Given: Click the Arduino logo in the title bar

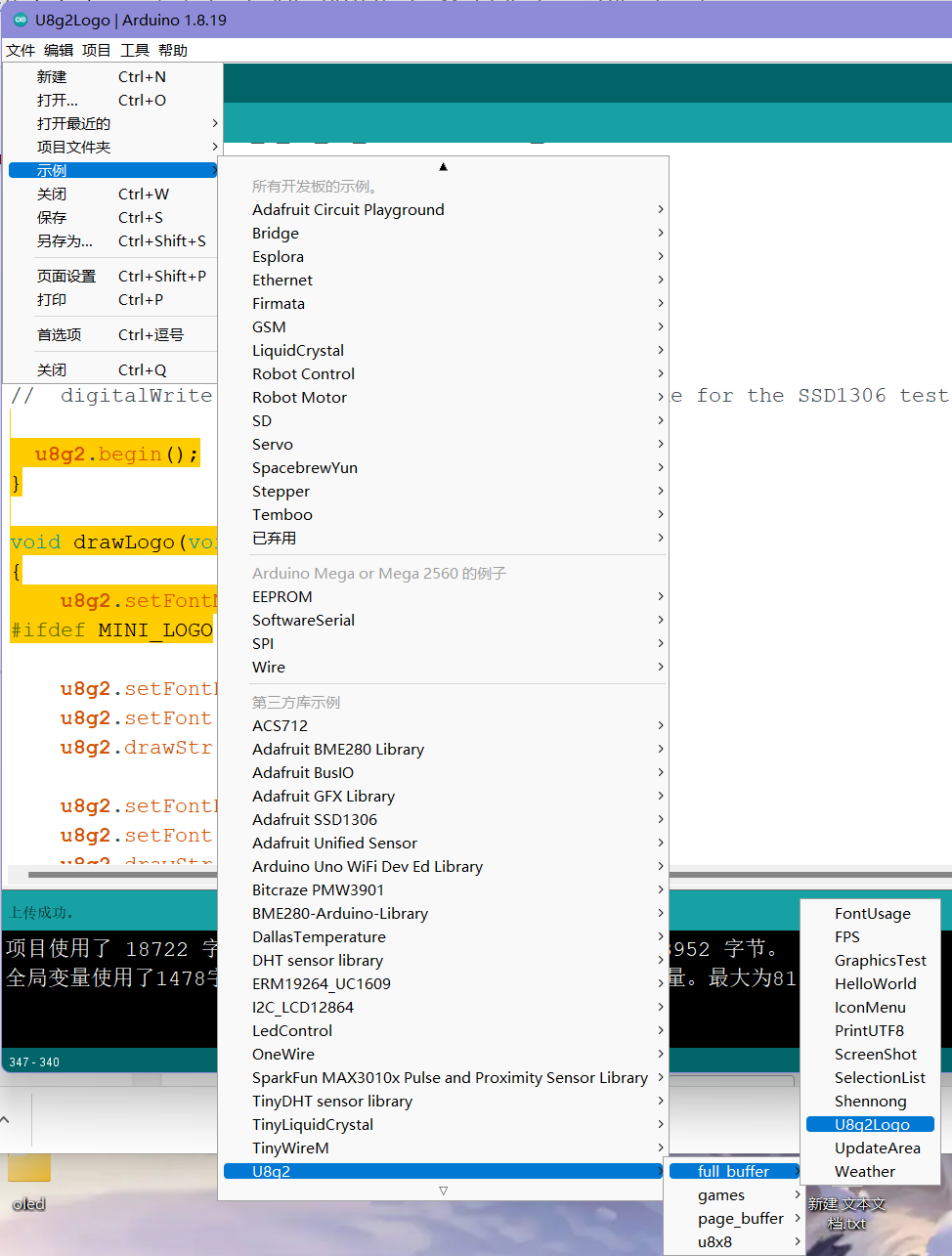Looking at the screenshot, I should [x=21, y=20].
